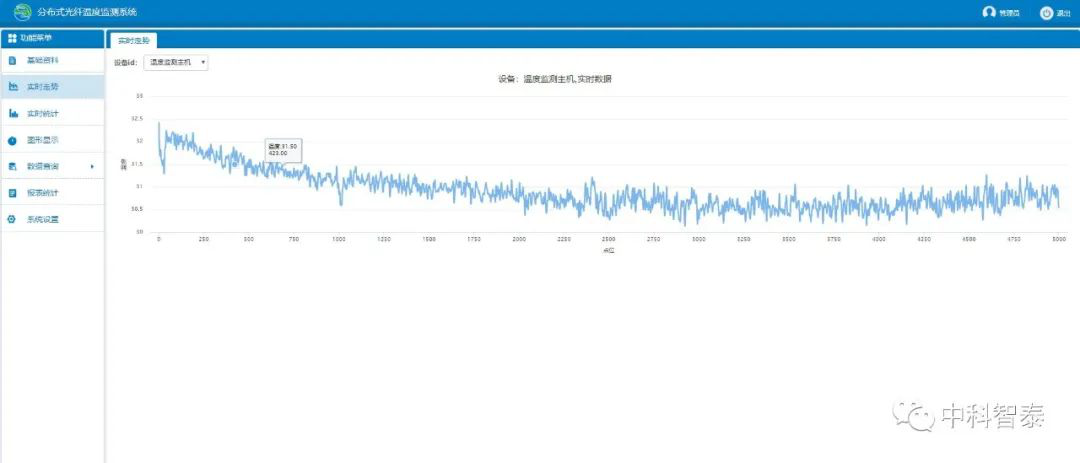The height and width of the screenshot is (463, 1080).
Task: Click the 功能菜单 sidebar header
Action: click(36, 38)
